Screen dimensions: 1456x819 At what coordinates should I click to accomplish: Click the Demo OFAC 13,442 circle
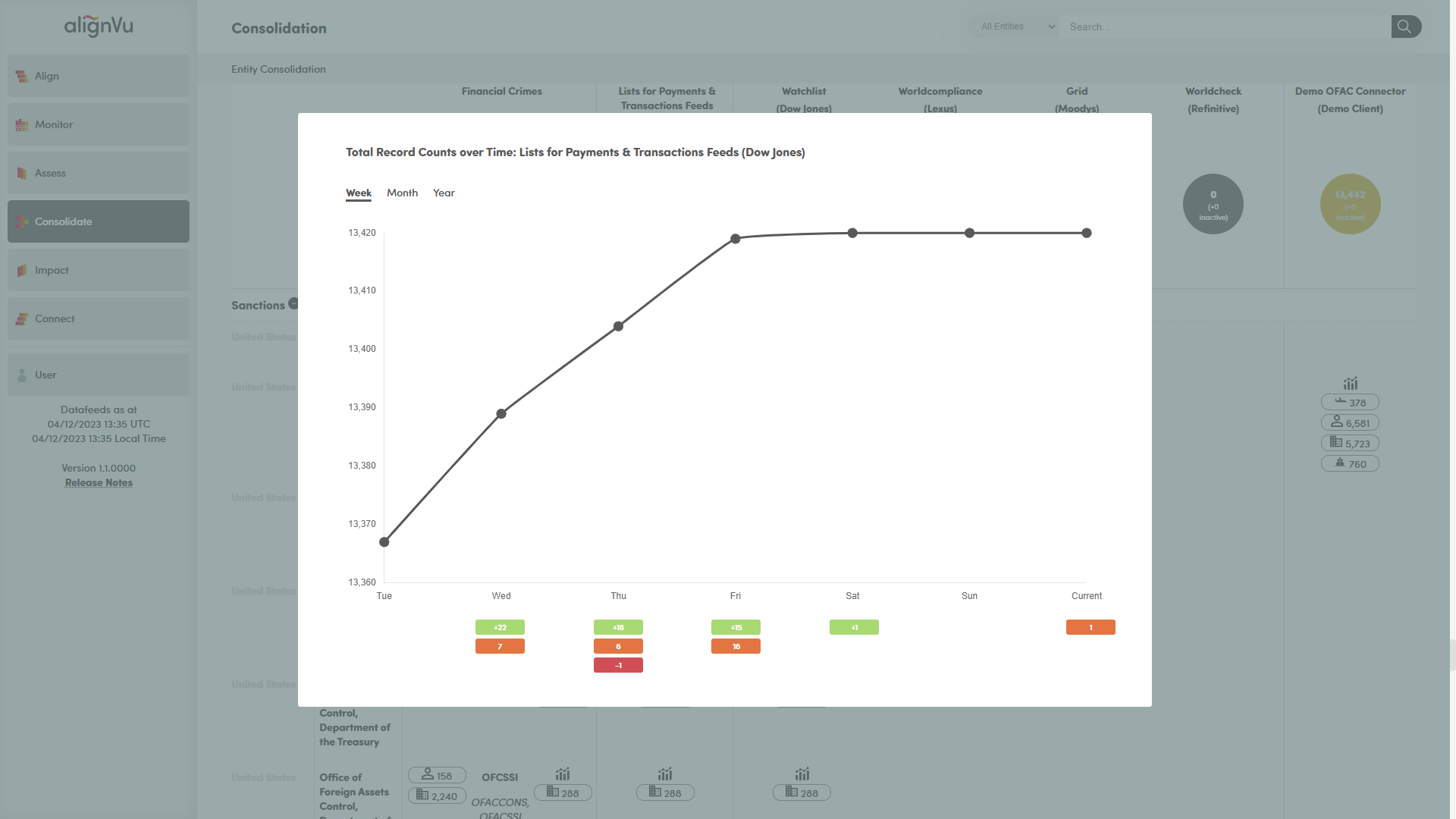(x=1350, y=204)
